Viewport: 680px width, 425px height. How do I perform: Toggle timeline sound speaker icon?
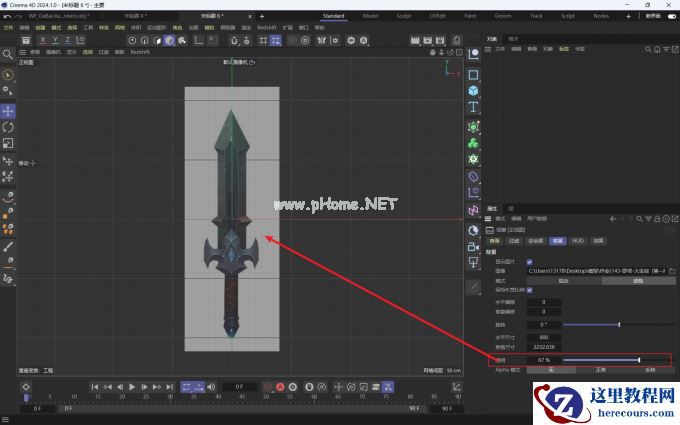coord(211,387)
